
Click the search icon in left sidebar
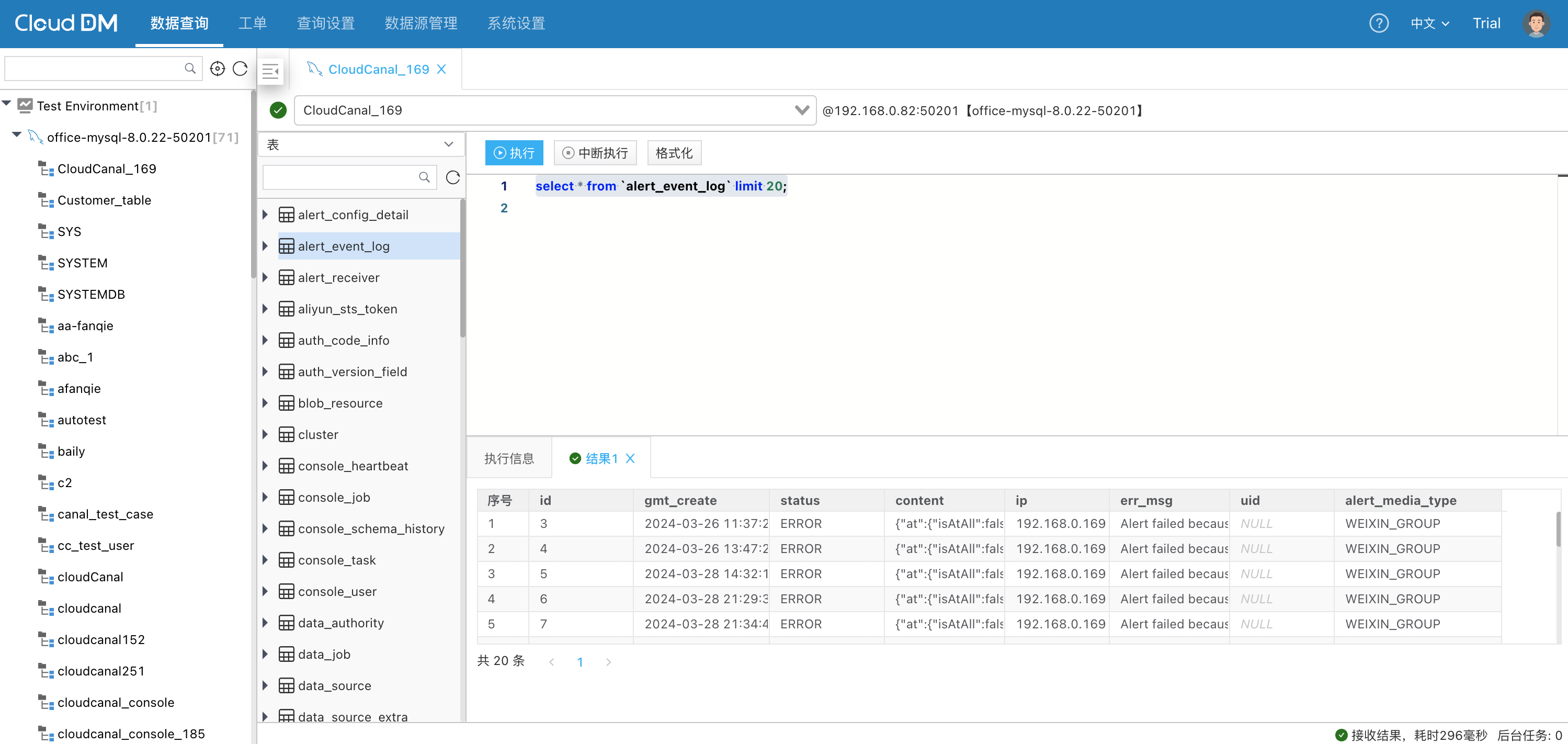pyautogui.click(x=190, y=68)
